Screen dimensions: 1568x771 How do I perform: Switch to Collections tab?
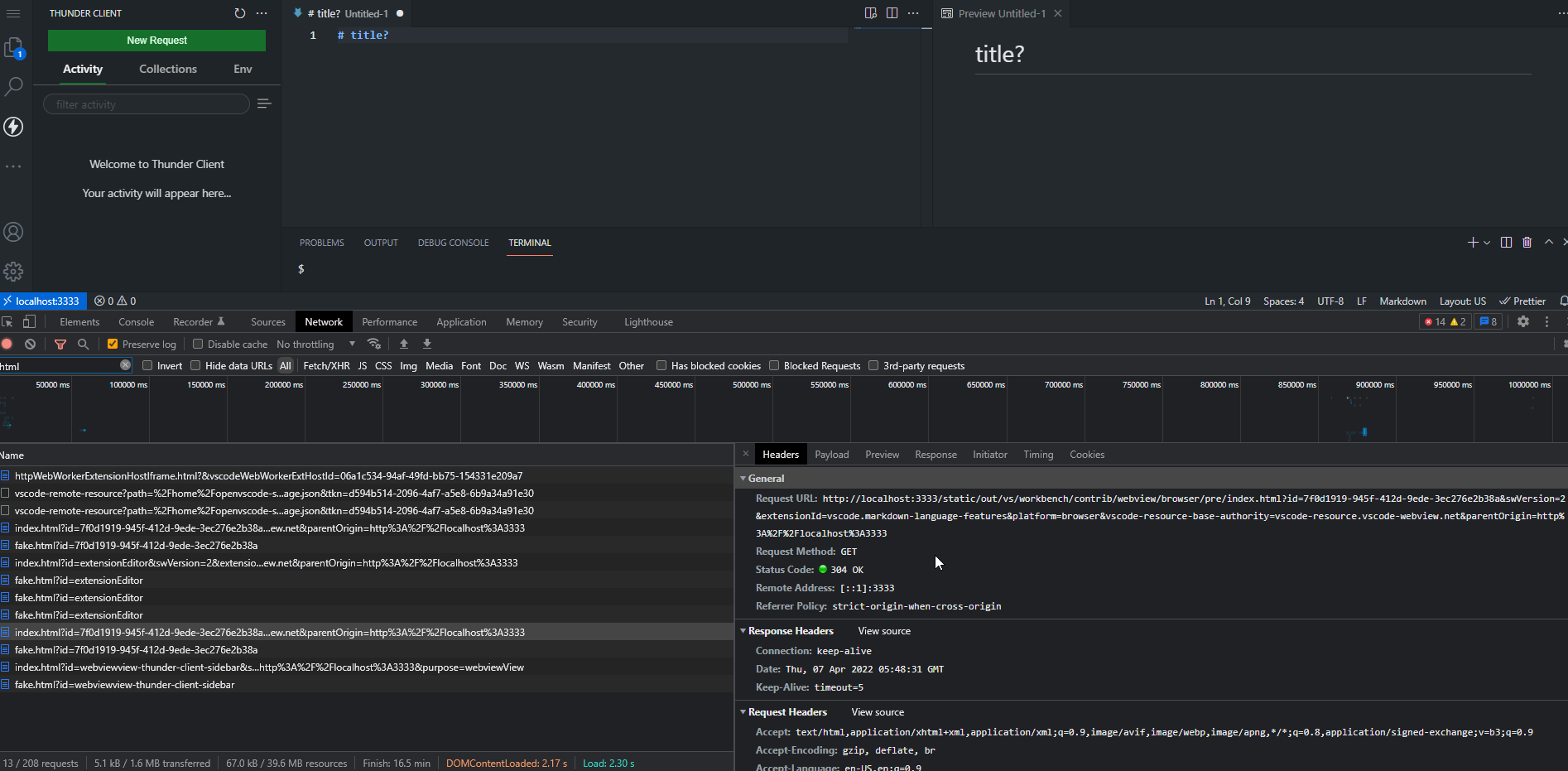[x=168, y=69]
